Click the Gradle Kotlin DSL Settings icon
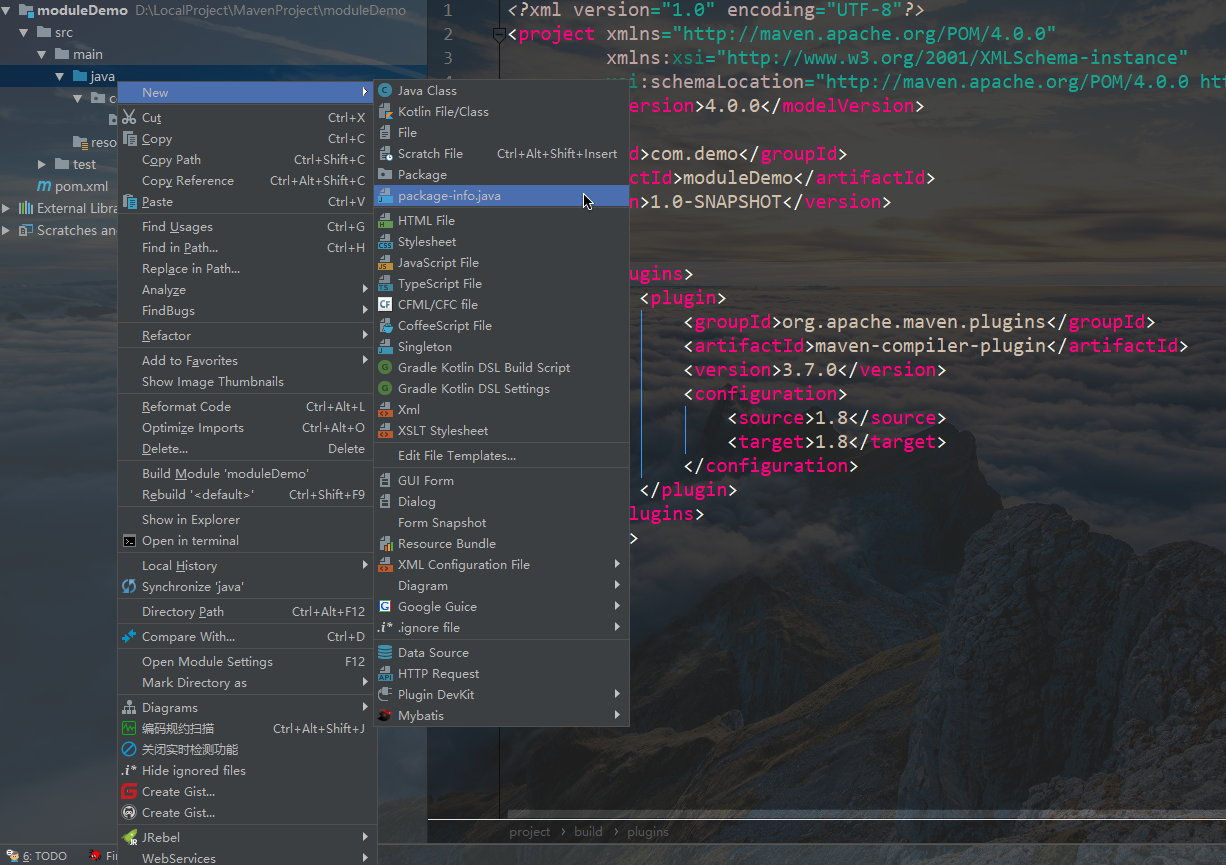Image resolution: width=1226 pixels, height=865 pixels. (x=385, y=388)
